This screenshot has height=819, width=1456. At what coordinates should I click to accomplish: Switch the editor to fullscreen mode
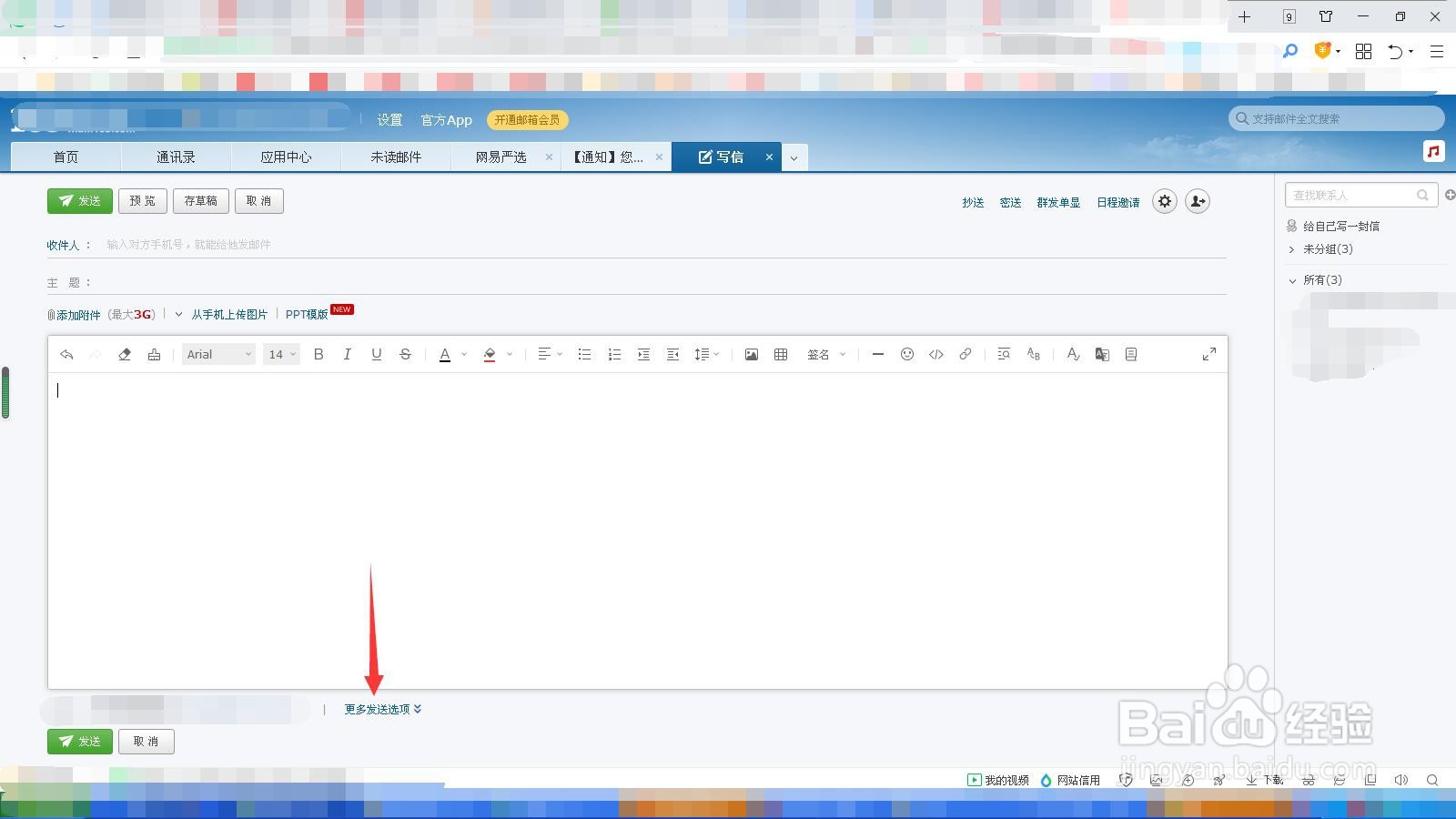[1208, 354]
